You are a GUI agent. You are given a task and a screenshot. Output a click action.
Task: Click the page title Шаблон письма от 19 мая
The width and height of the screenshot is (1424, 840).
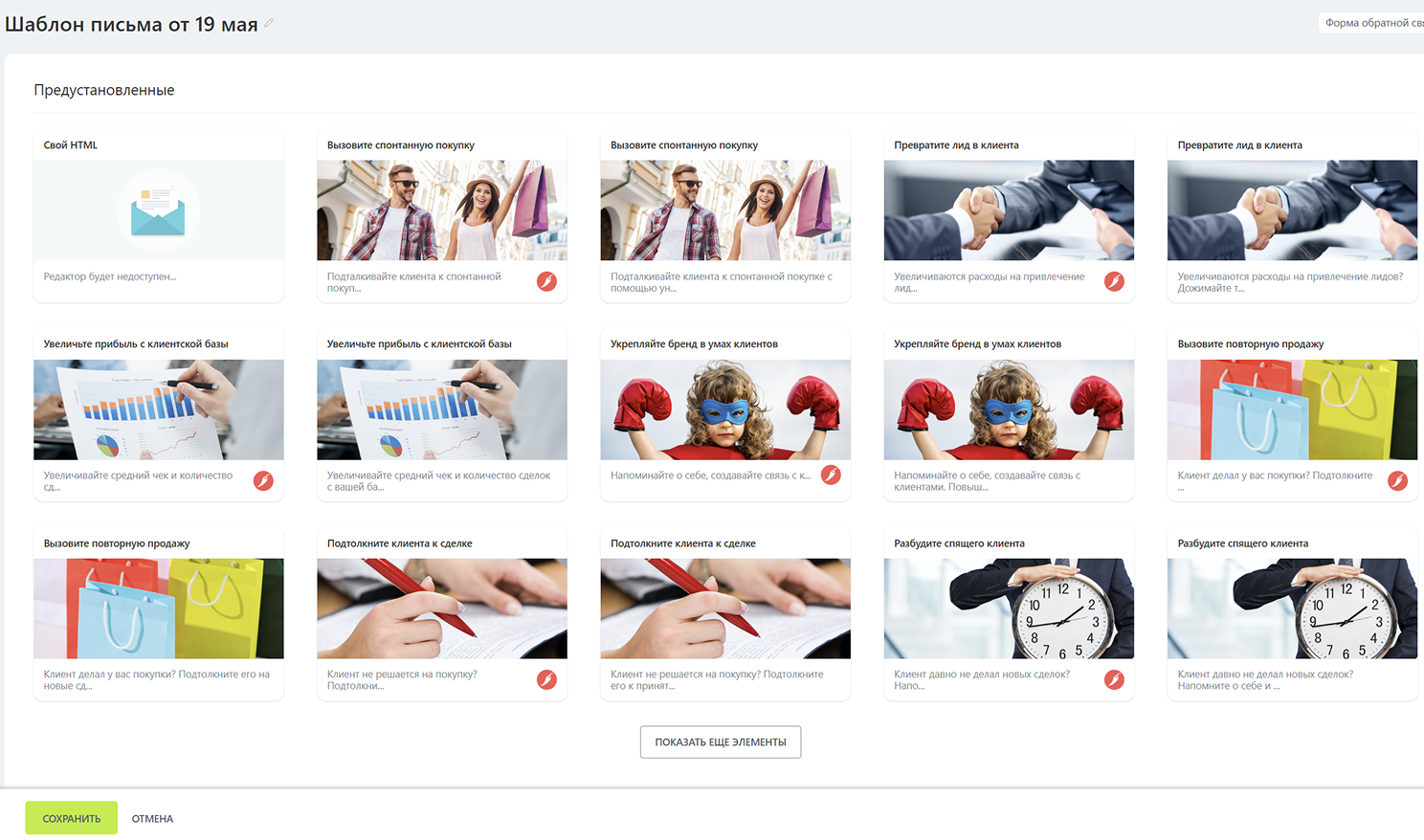tap(131, 24)
